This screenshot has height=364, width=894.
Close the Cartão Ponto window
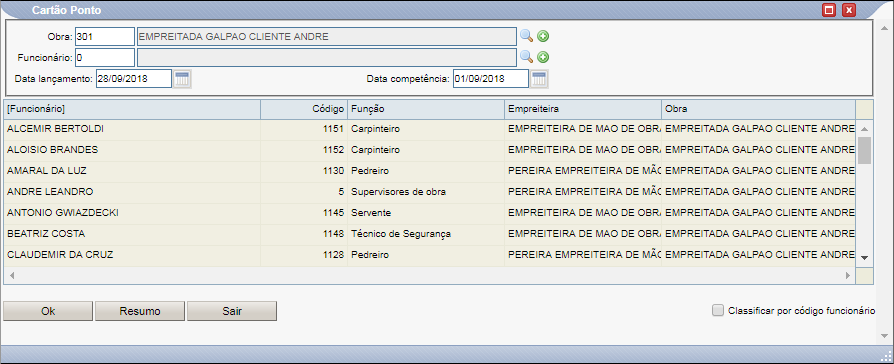tap(849, 10)
